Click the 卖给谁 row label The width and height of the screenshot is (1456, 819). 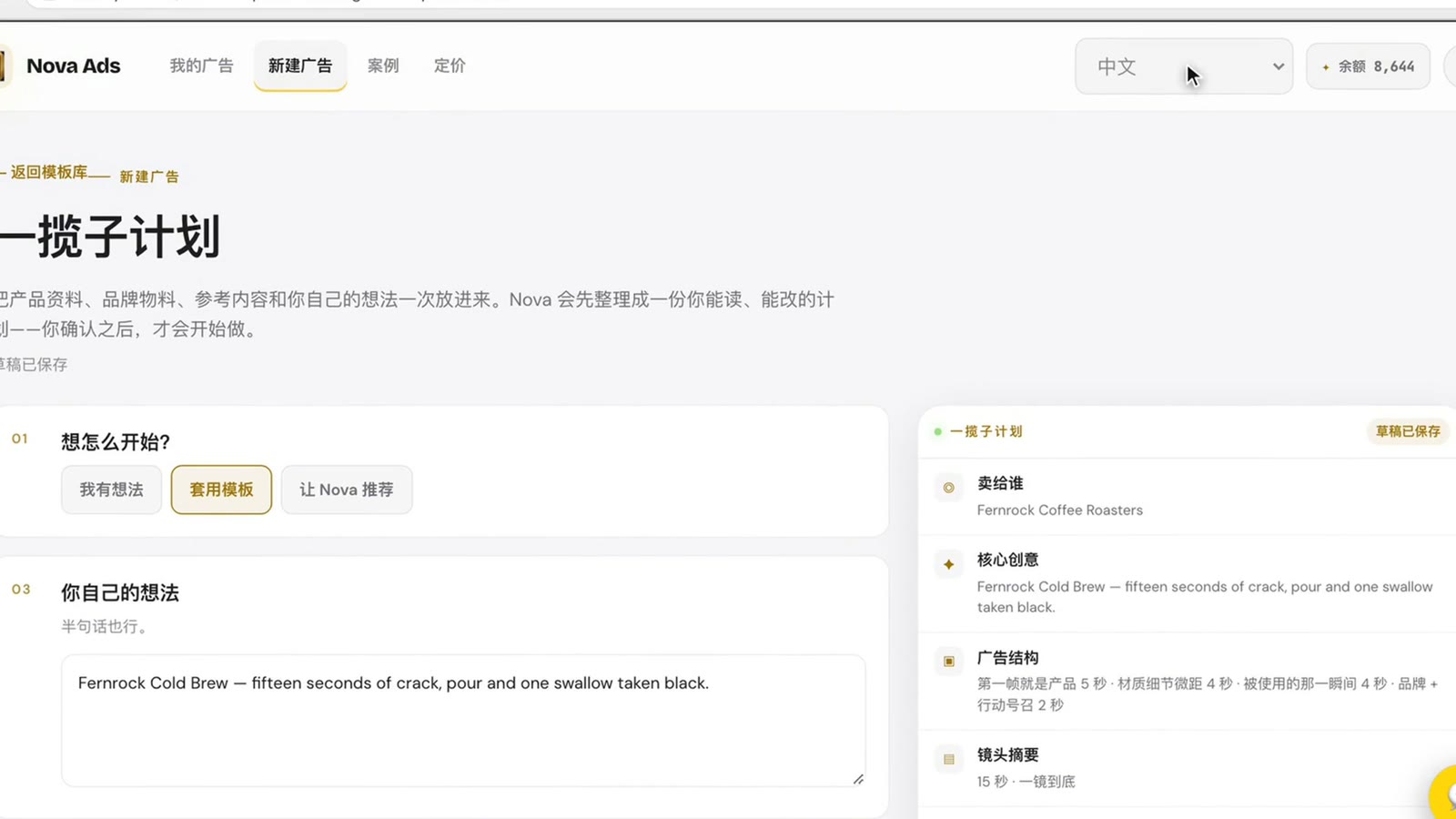pos(1000,483)
